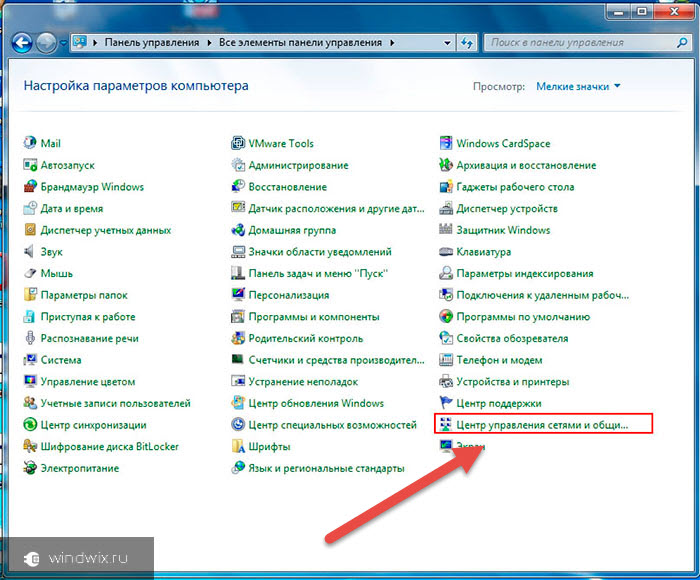
Task: Click the Распознавание речи microphone icon
Action: [x=30, y=338]
